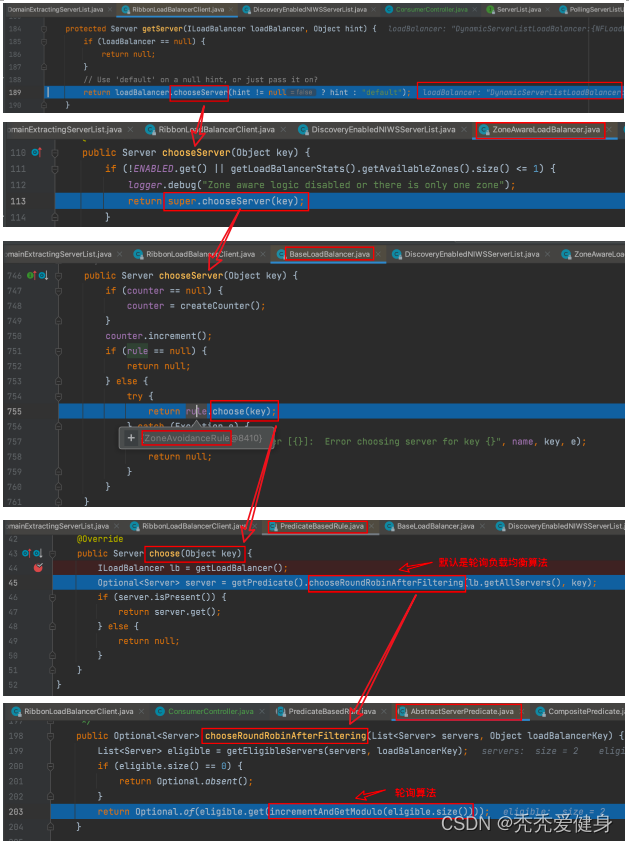
Task: Open BaseLoadBalancer.java tab above line 42
Action: click(435, 527)
